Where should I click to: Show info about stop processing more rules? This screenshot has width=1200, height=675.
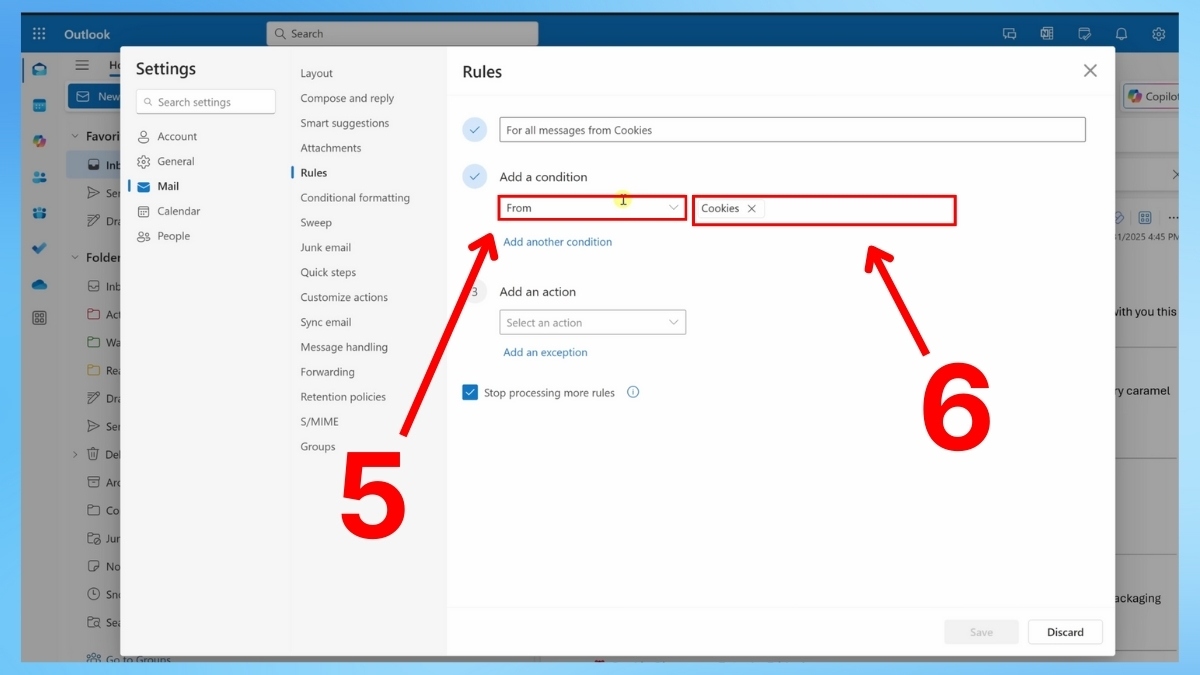click(x=633, y=392)
